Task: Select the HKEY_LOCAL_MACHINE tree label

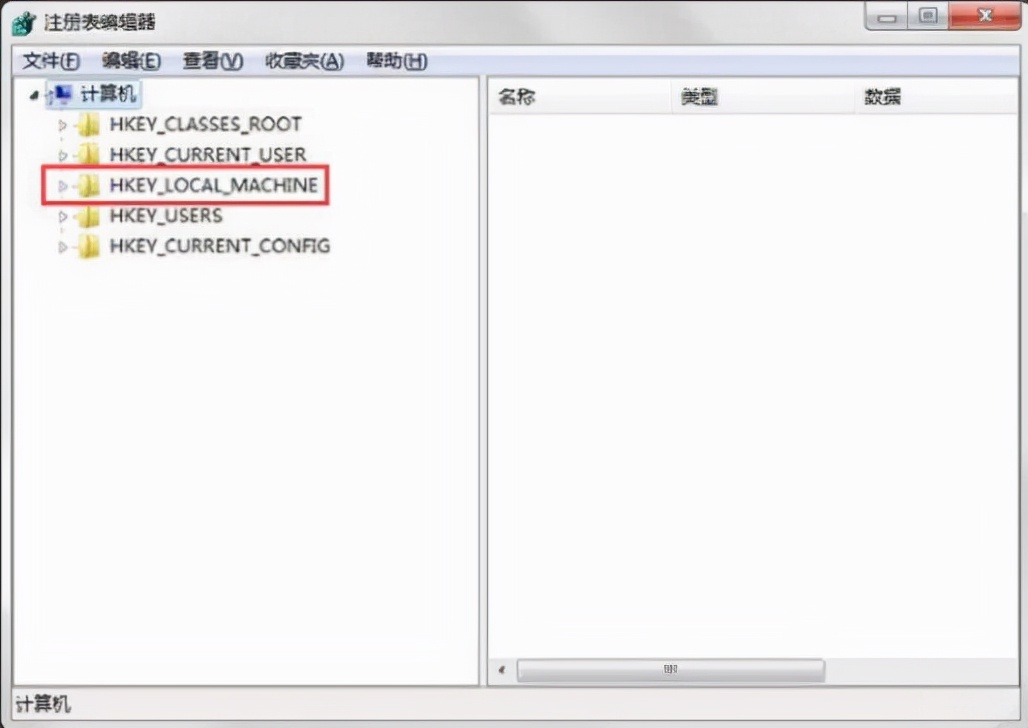Action: 214,185
